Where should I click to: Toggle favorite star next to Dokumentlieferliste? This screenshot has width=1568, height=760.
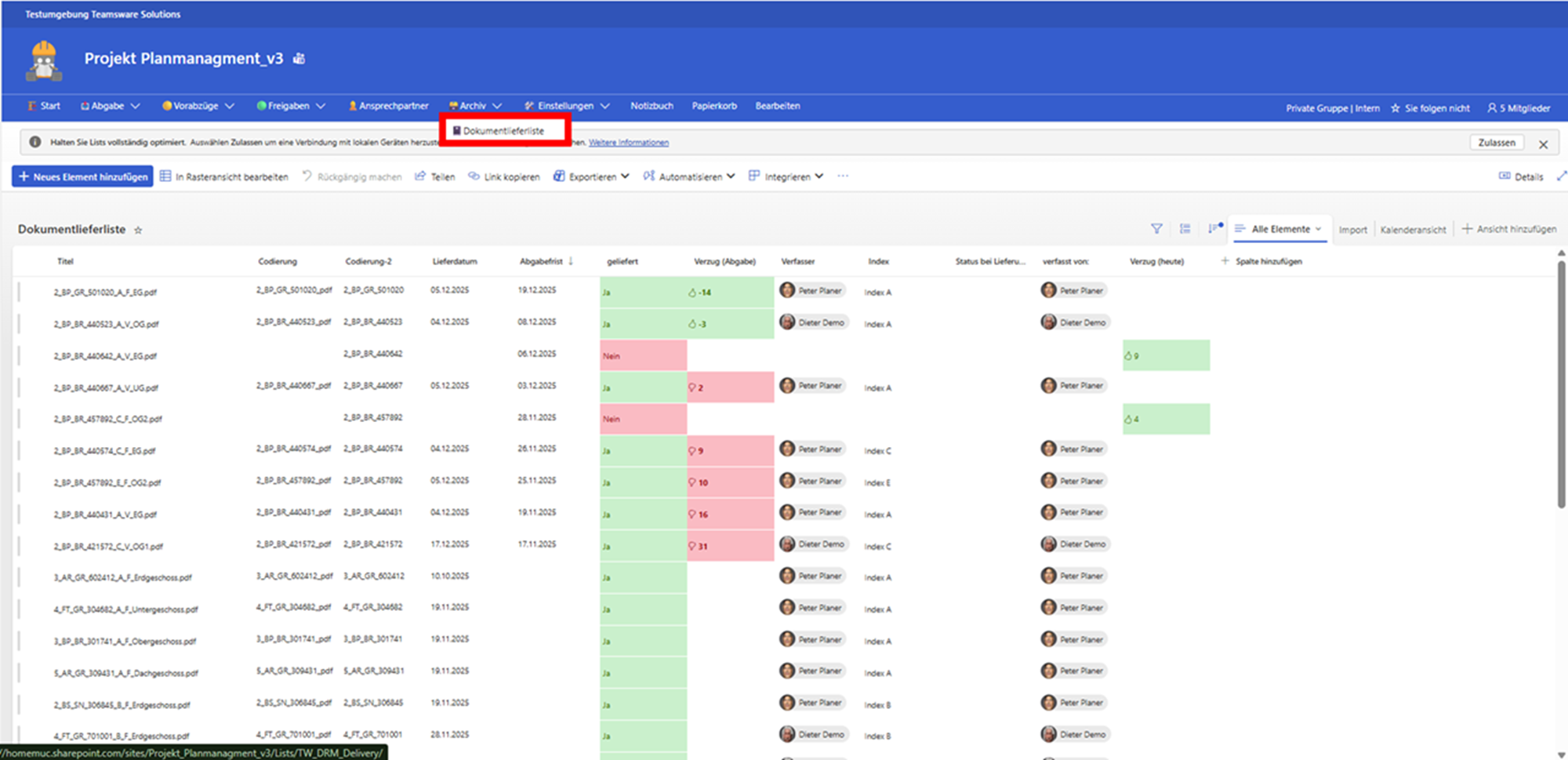139,230
